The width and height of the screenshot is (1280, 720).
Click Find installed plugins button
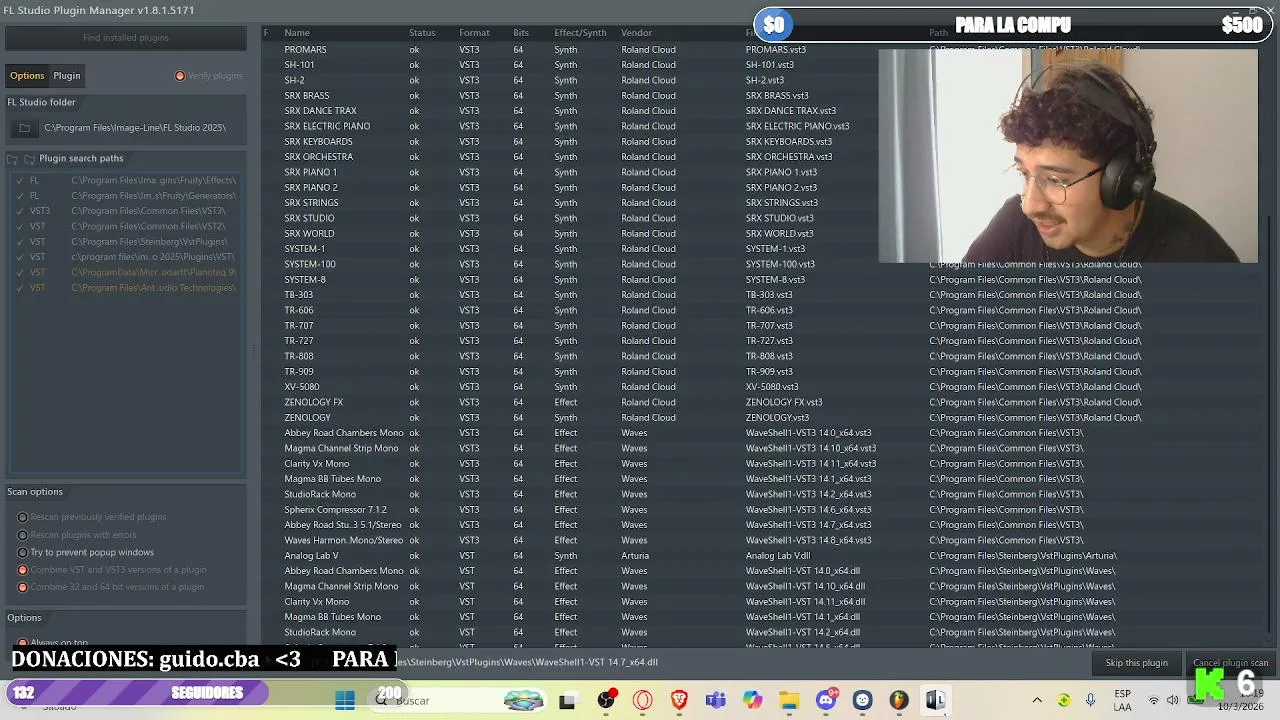coord(126,38)
